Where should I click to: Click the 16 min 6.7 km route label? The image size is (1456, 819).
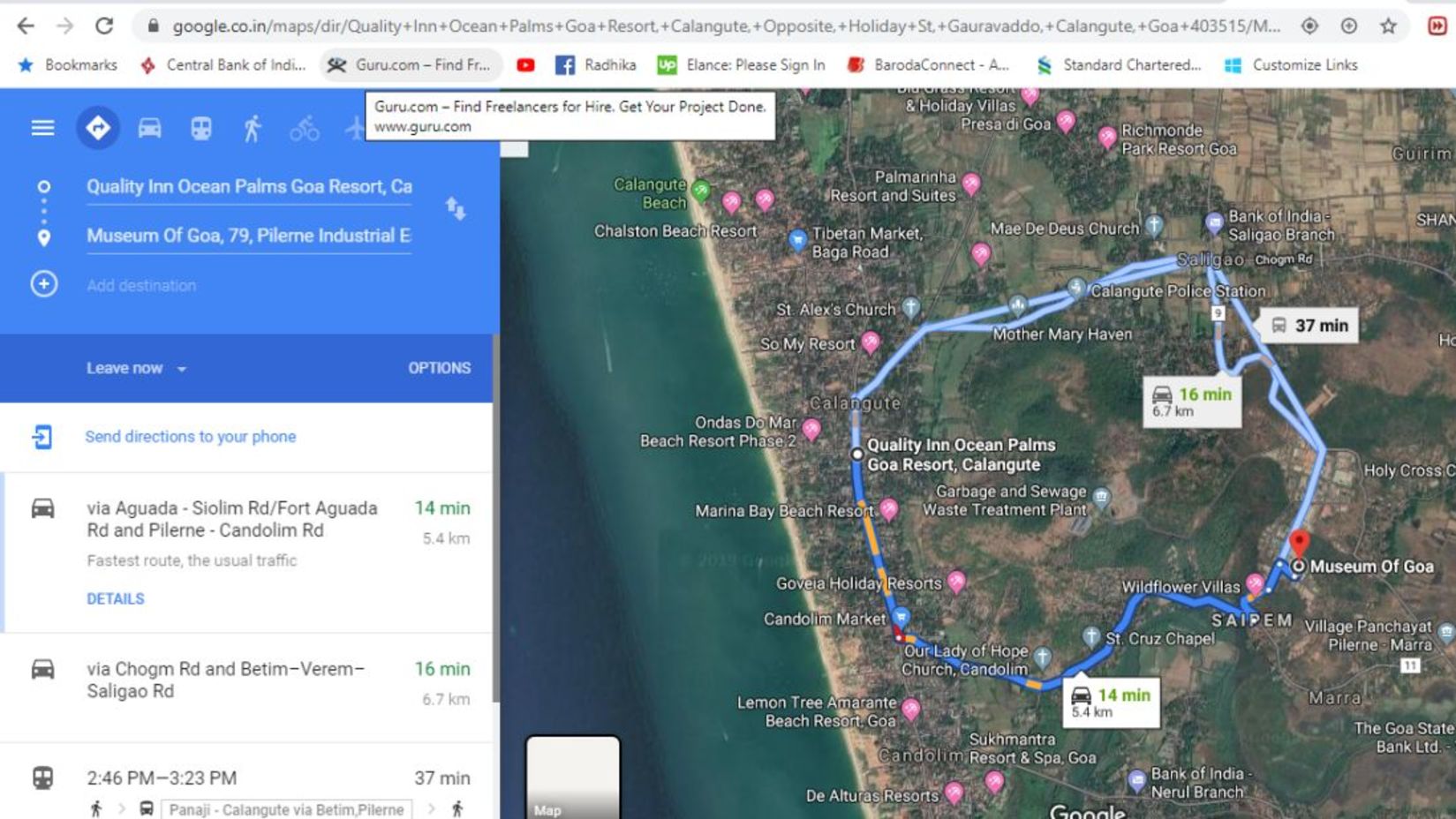click(x=1192, y=401)
